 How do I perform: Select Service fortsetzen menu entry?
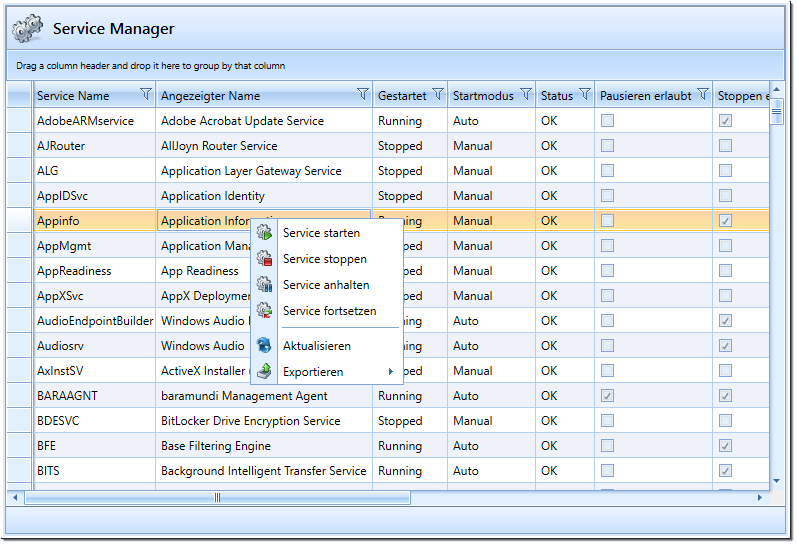[328, 311]
